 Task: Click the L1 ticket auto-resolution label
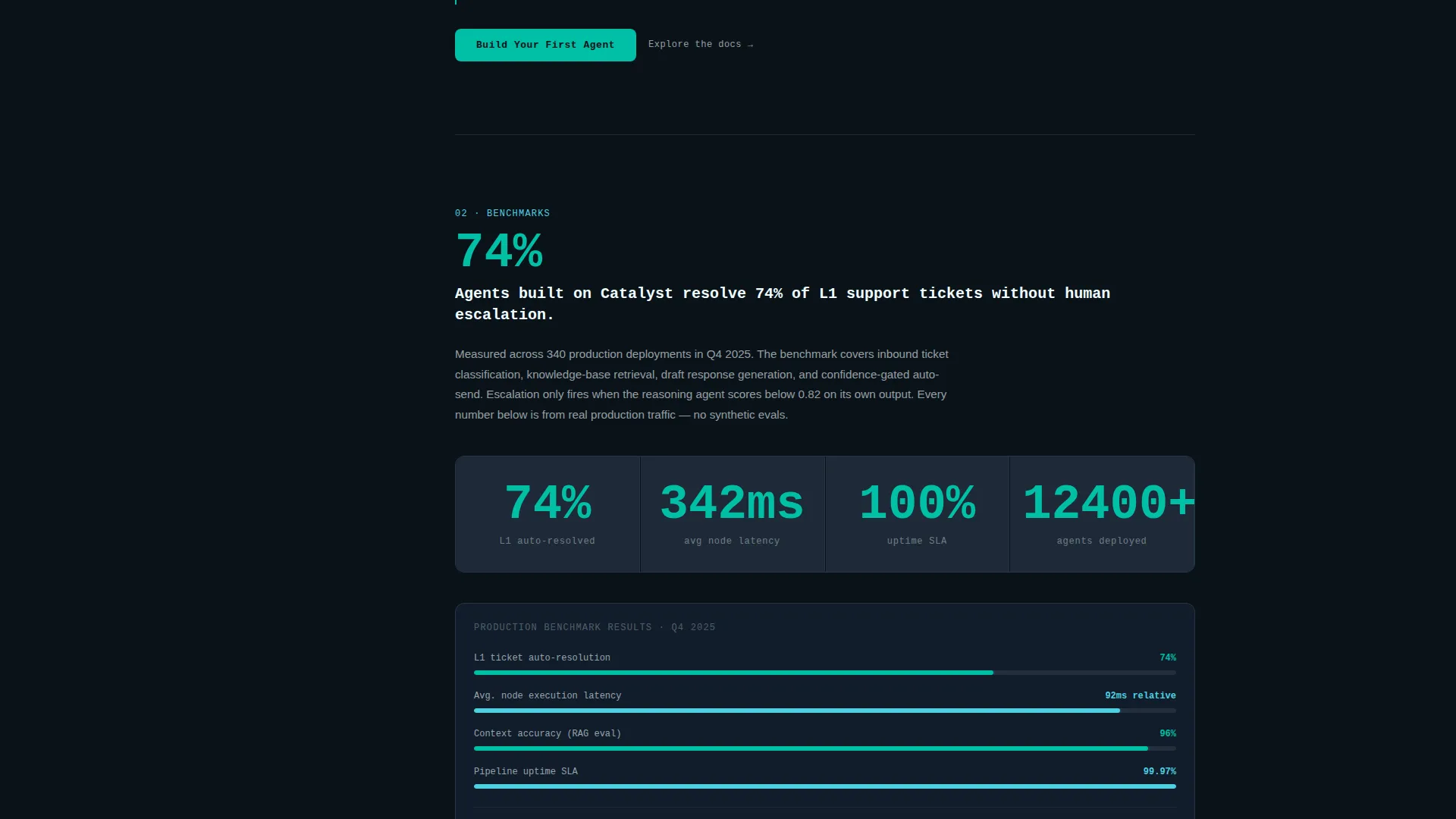click(542, 657)
